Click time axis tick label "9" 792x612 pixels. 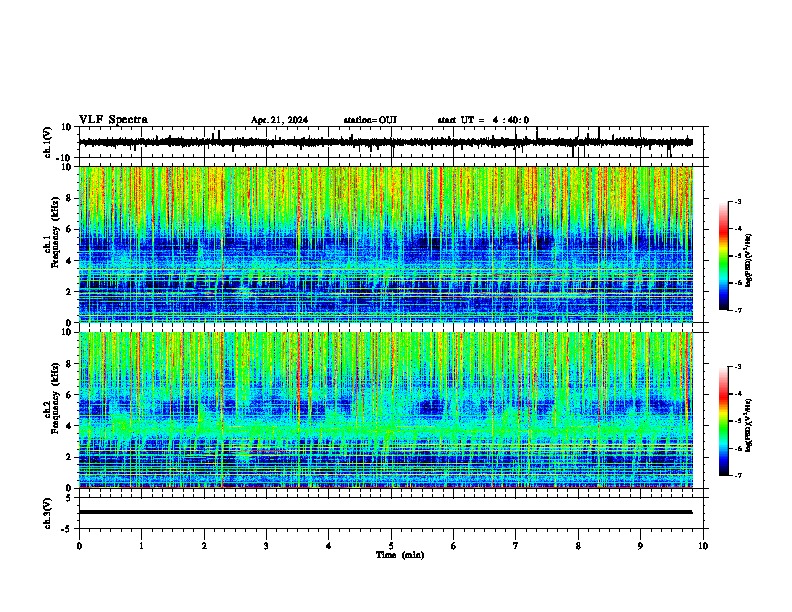(x=640, y=546)
